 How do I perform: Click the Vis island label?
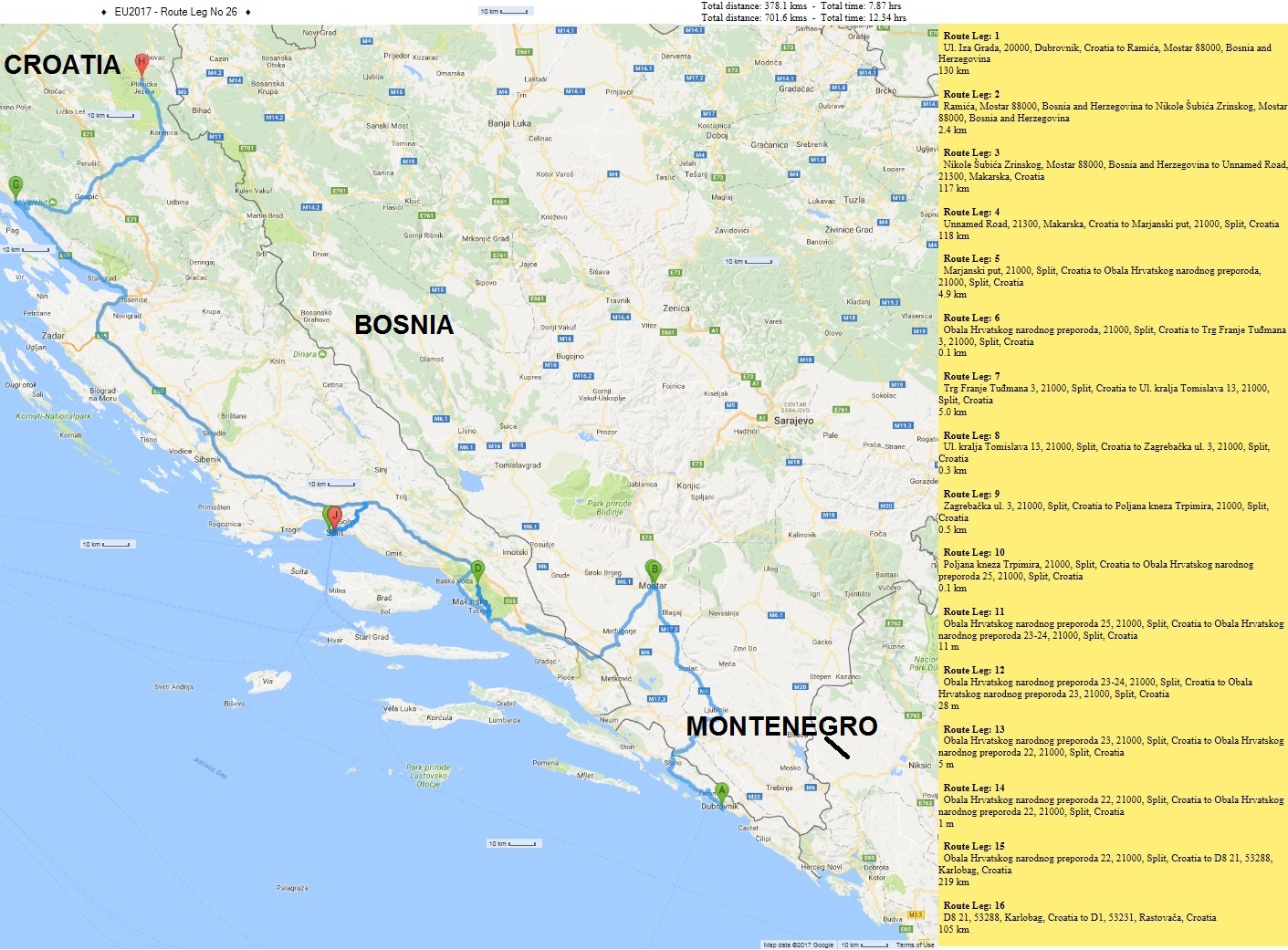pyautogui.click(x=267, y=681)
